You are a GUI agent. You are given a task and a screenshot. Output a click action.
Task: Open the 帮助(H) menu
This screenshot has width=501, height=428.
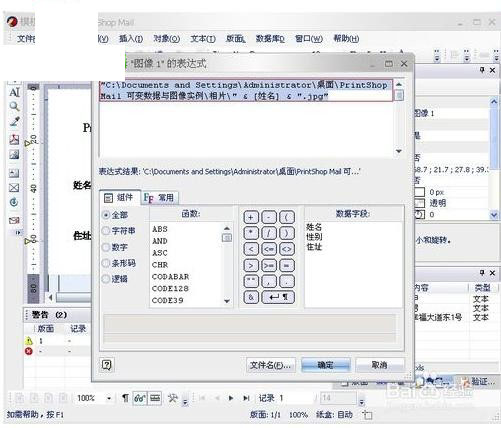tap(346, 39)
